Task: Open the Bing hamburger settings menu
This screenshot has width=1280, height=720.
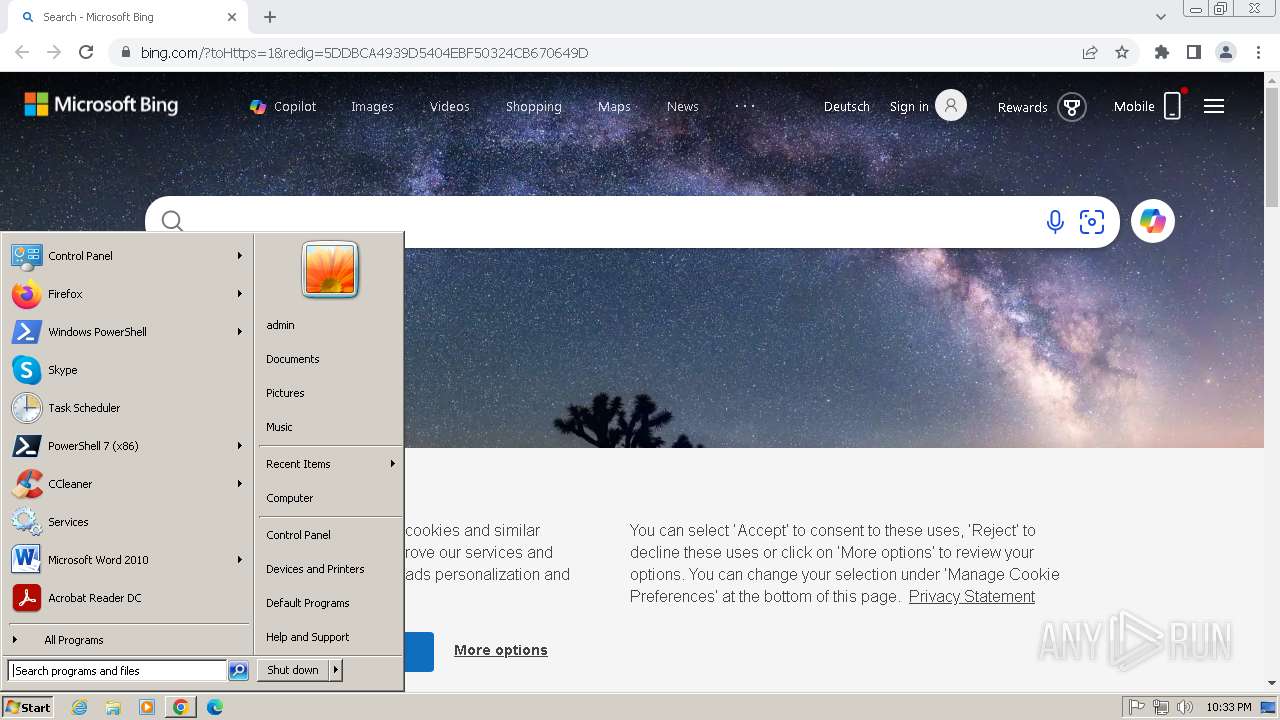Action: [1214, 106]
